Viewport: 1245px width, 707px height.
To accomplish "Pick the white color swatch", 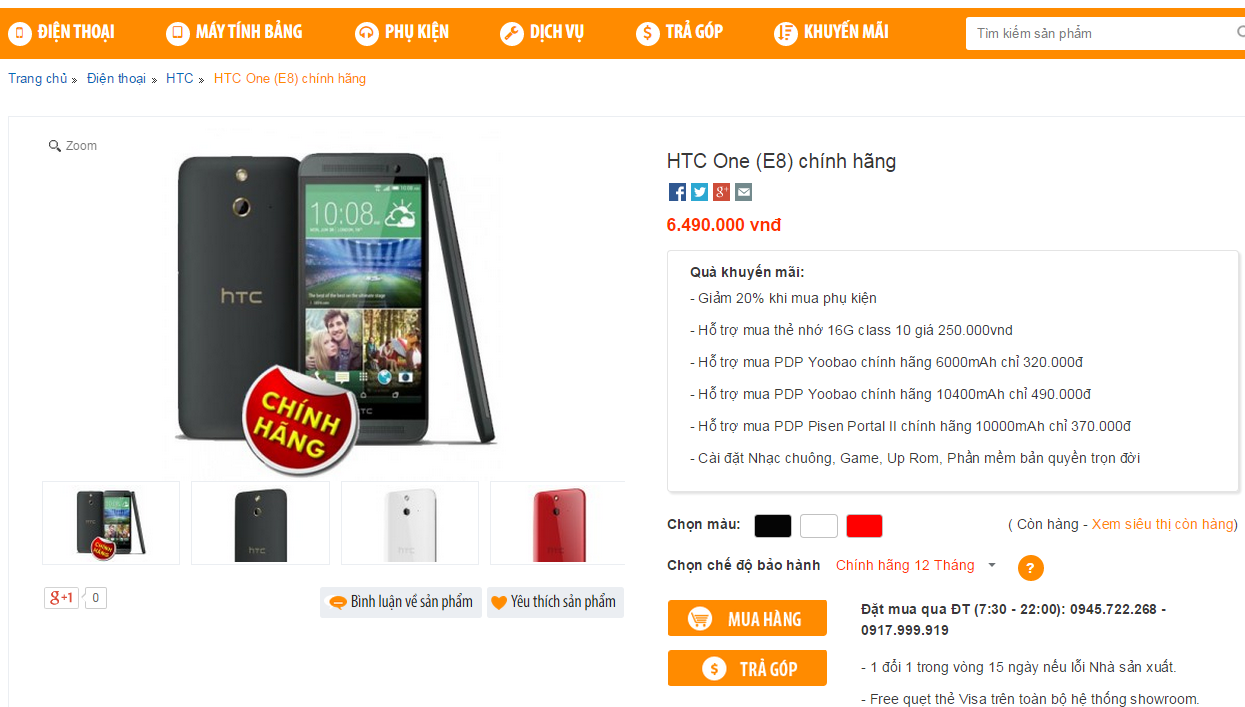I will coord(818,525).
